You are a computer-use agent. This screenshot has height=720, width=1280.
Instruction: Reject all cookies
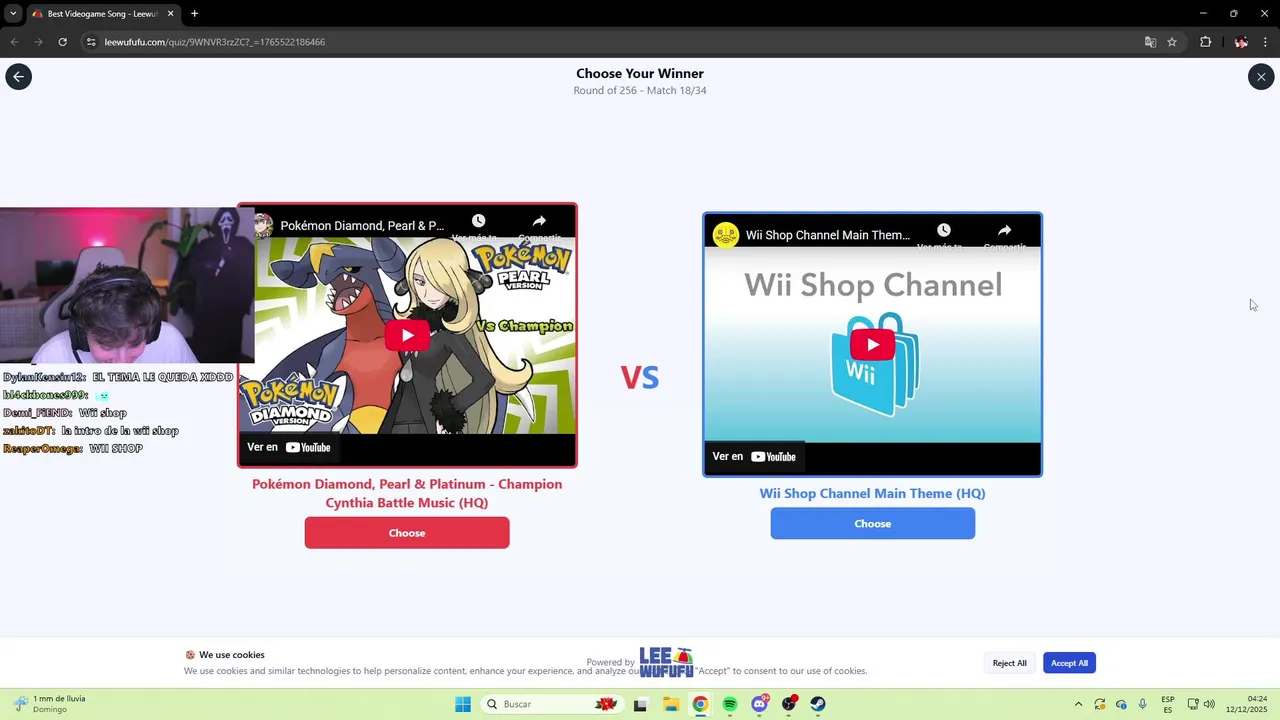pos(1009,663)
